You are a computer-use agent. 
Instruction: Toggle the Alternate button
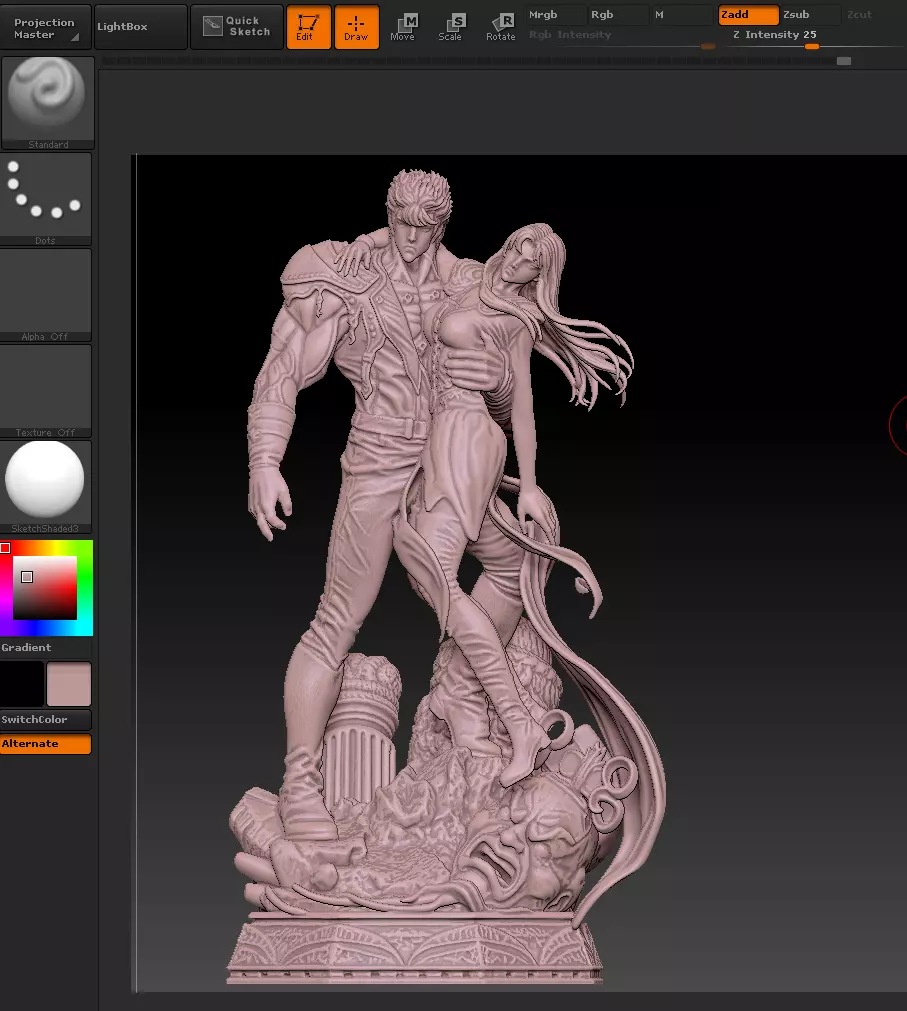tap(45, 744)
